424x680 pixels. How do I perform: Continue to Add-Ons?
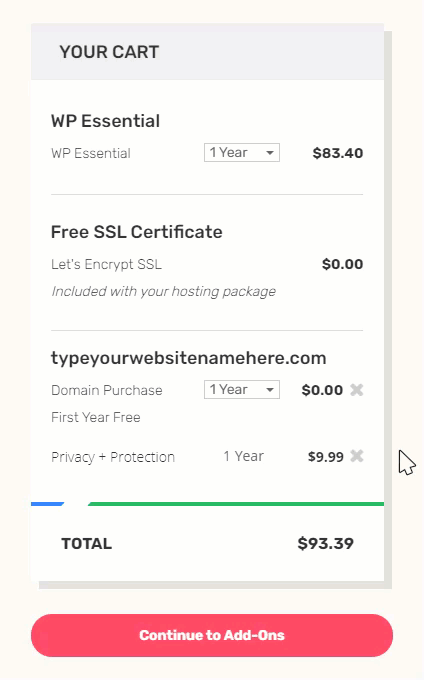click(x=212, y=635)
